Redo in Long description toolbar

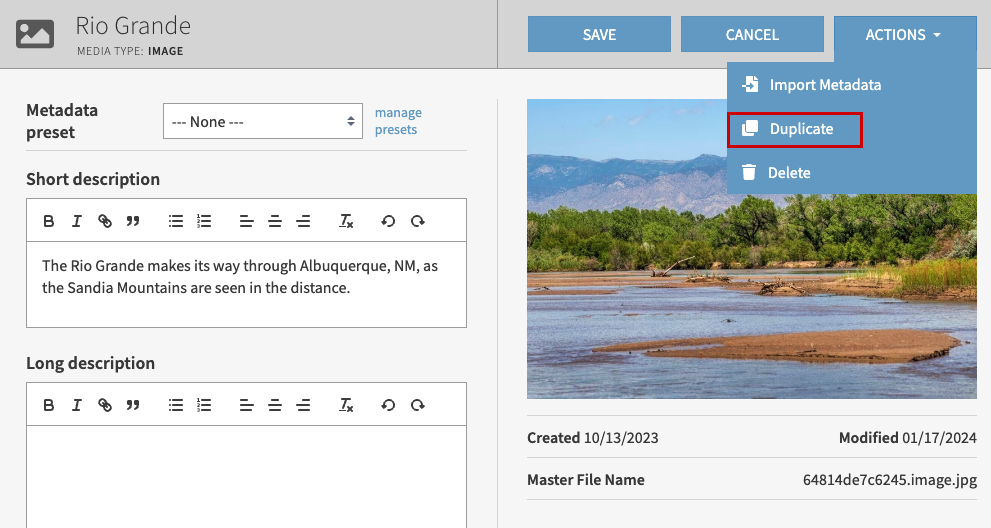(417, 405)
